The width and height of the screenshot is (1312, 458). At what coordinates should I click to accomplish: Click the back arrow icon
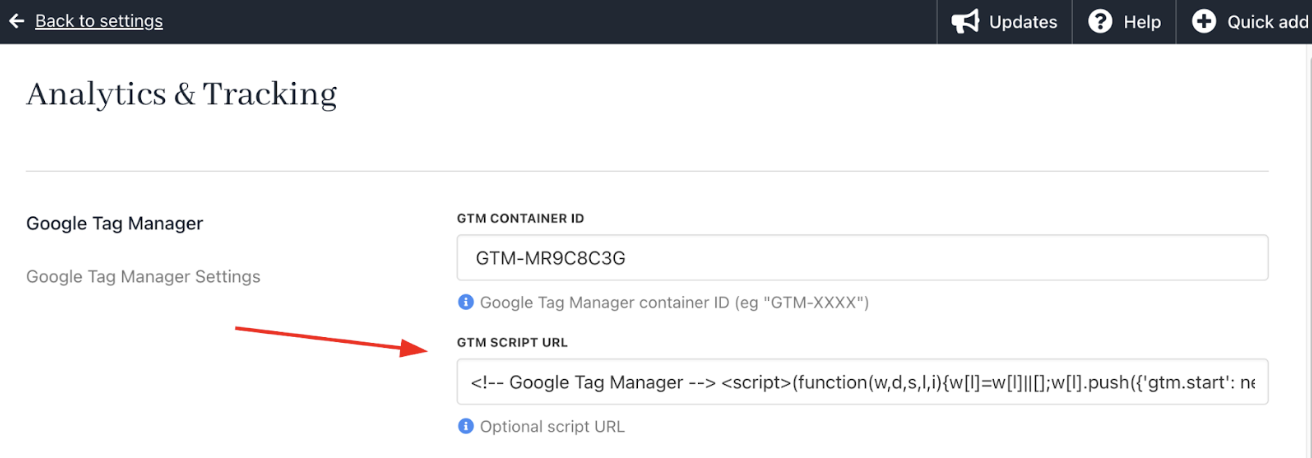coord(16,21)
